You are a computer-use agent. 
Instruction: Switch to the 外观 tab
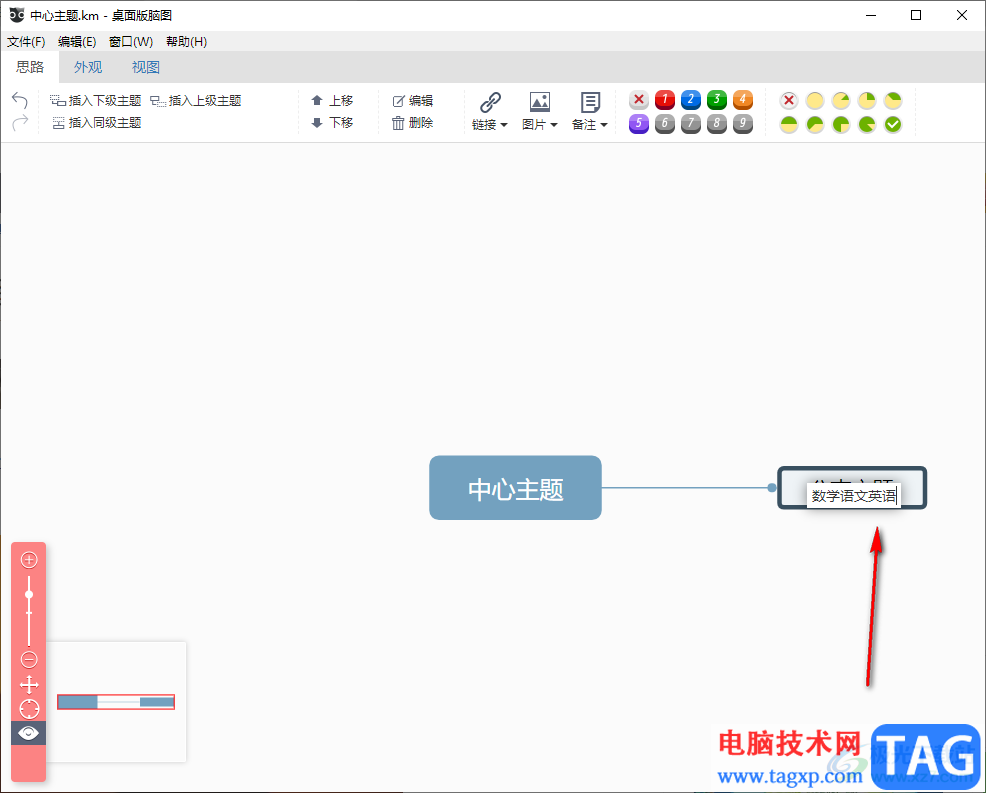click(x=88, y=67)
